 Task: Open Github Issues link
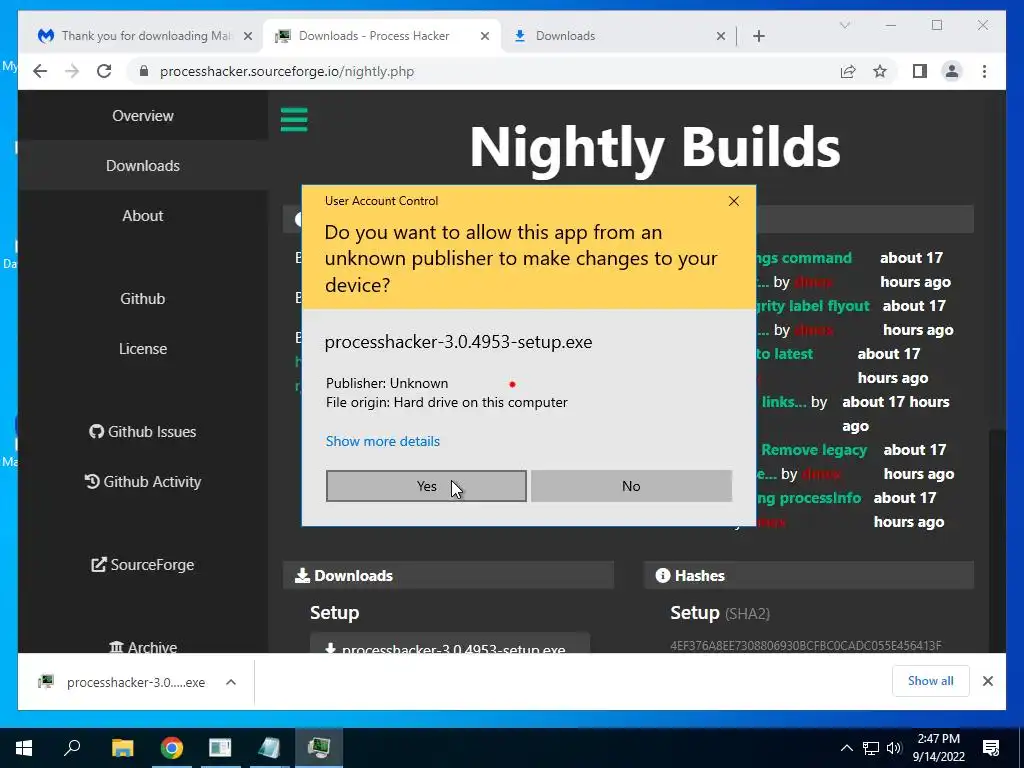pyautogui.click(x=142, y=432)
